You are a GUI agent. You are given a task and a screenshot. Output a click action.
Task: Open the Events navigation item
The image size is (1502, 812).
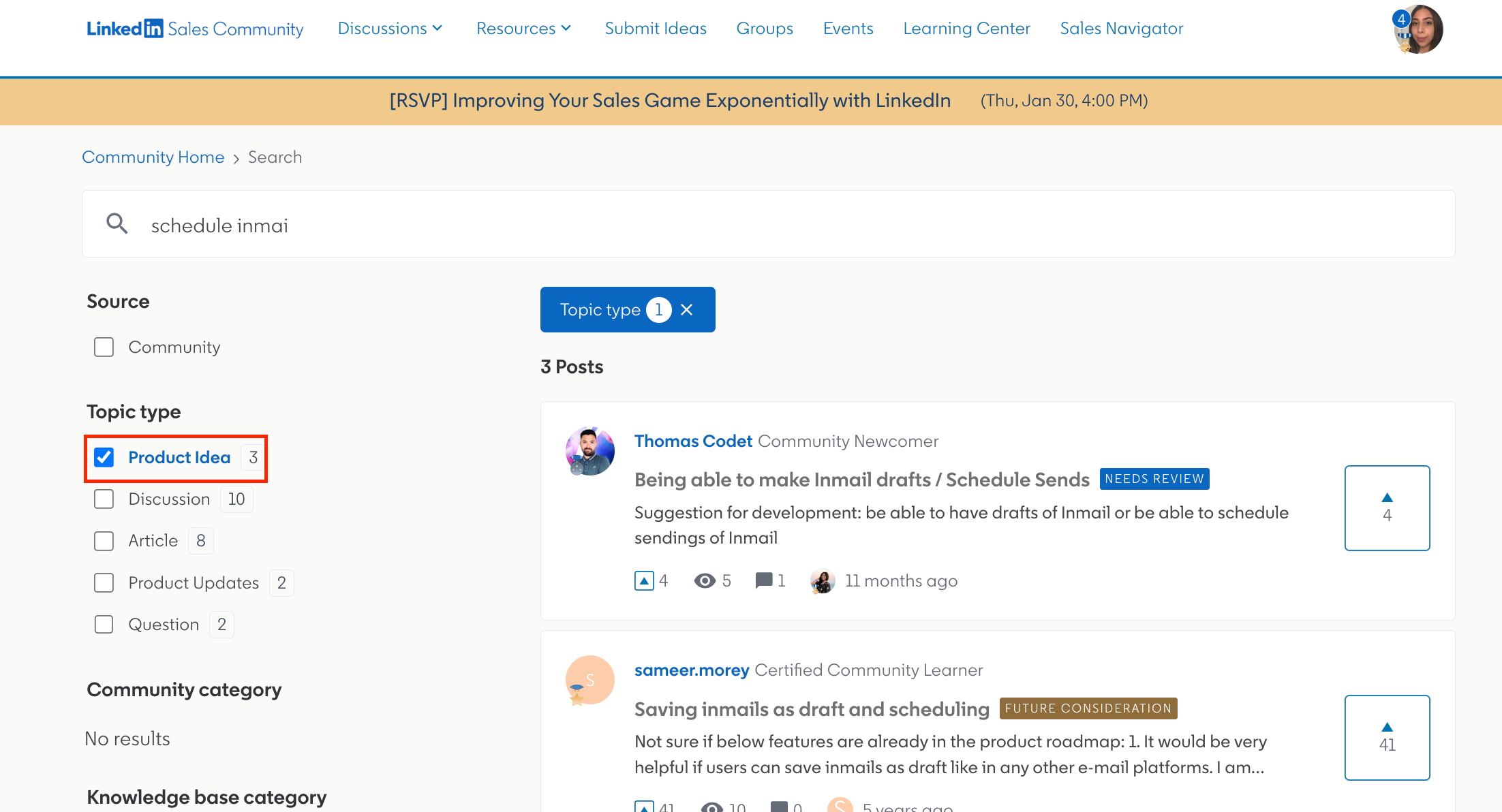[x=848, y=29]
